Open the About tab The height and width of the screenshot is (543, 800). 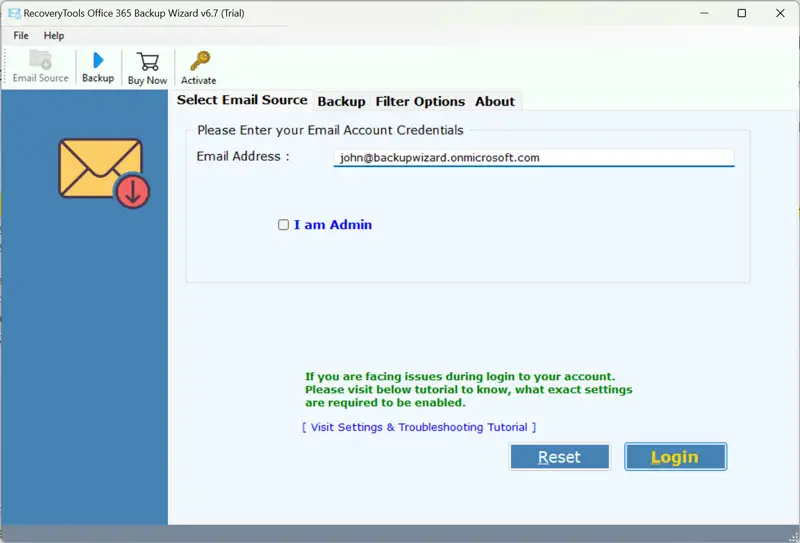coord(495,102)
